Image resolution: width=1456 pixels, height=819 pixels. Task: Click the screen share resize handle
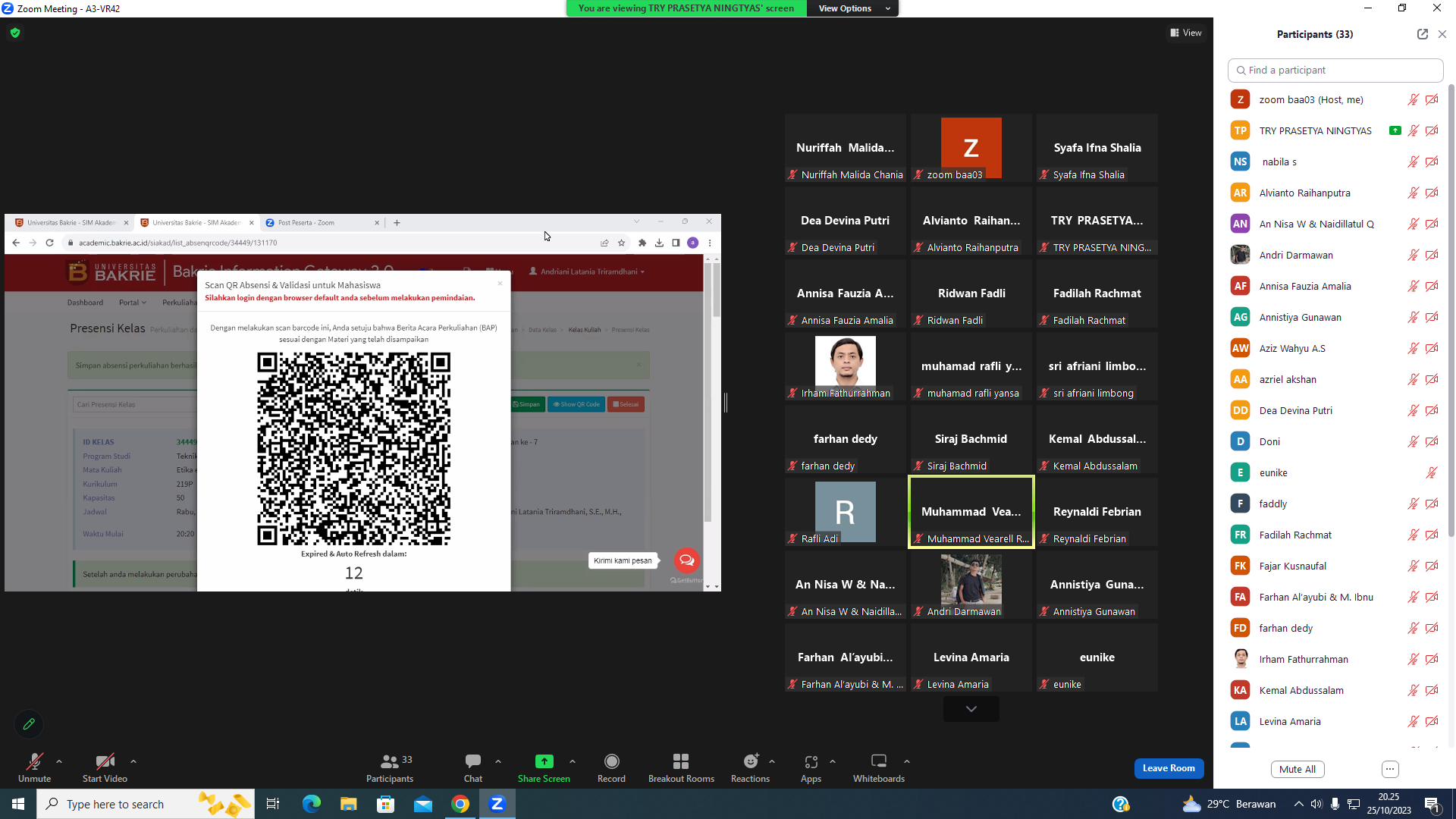(x=726, y=403)
